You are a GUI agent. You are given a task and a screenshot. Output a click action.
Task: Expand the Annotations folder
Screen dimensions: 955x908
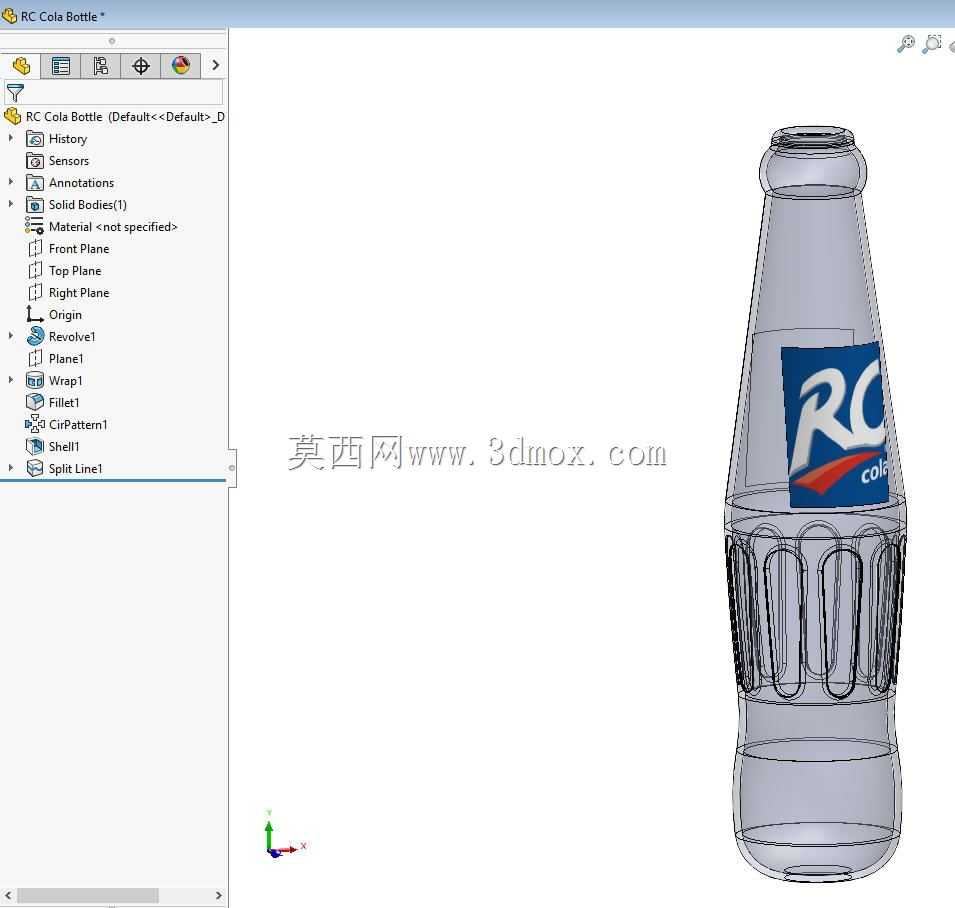coord(10,182)
